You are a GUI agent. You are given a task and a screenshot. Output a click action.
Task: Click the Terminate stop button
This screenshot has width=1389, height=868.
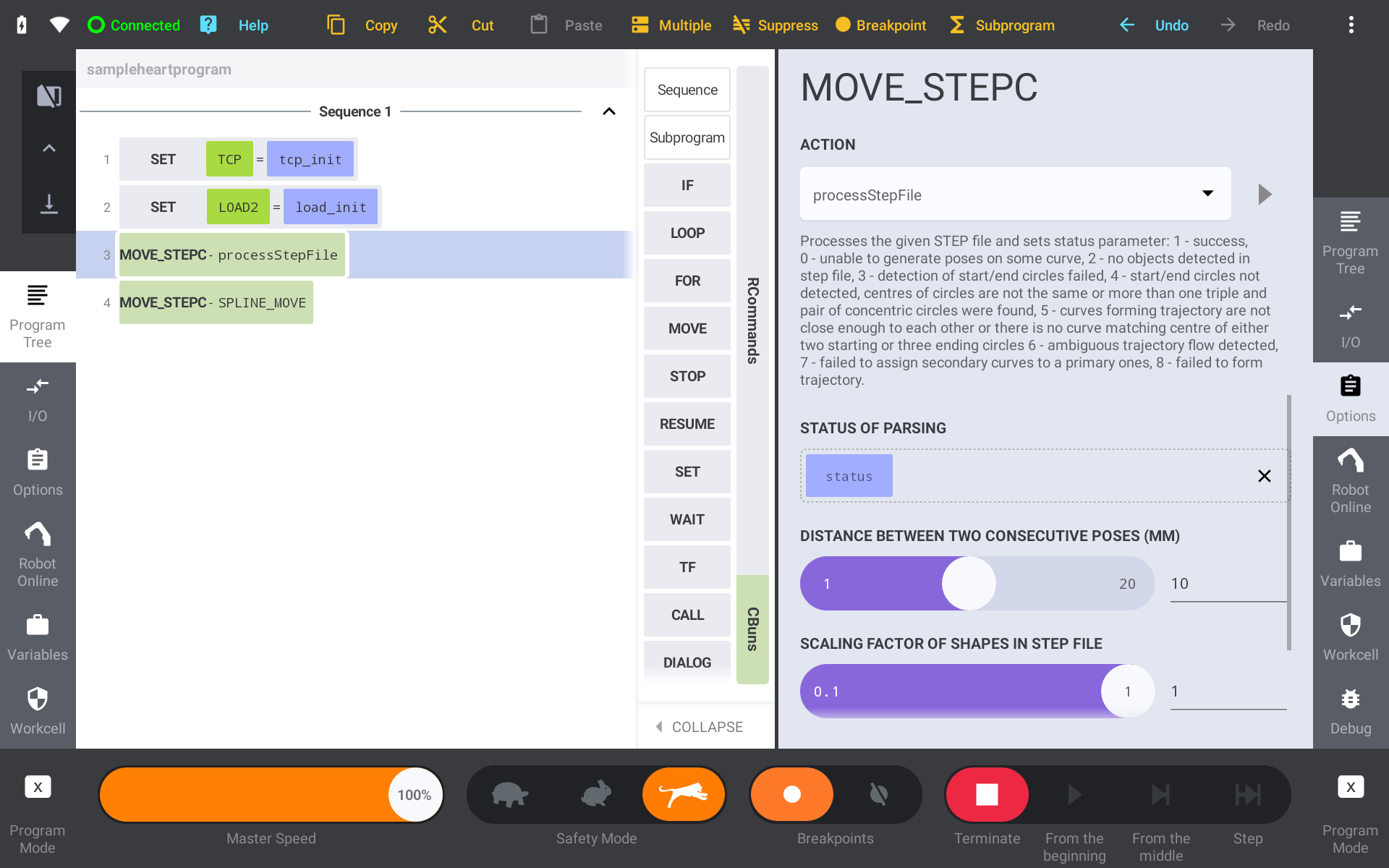click(987, 794)
